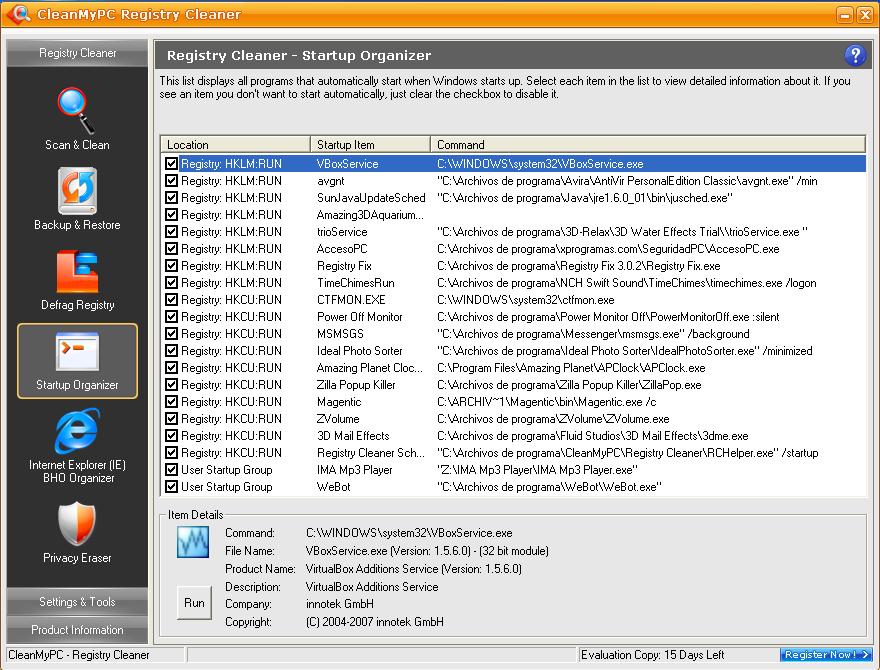The image size is (880, 670).
Task: Uncheck the SunJavaUpdateSched checkbox
Action: tap(171, 198)
